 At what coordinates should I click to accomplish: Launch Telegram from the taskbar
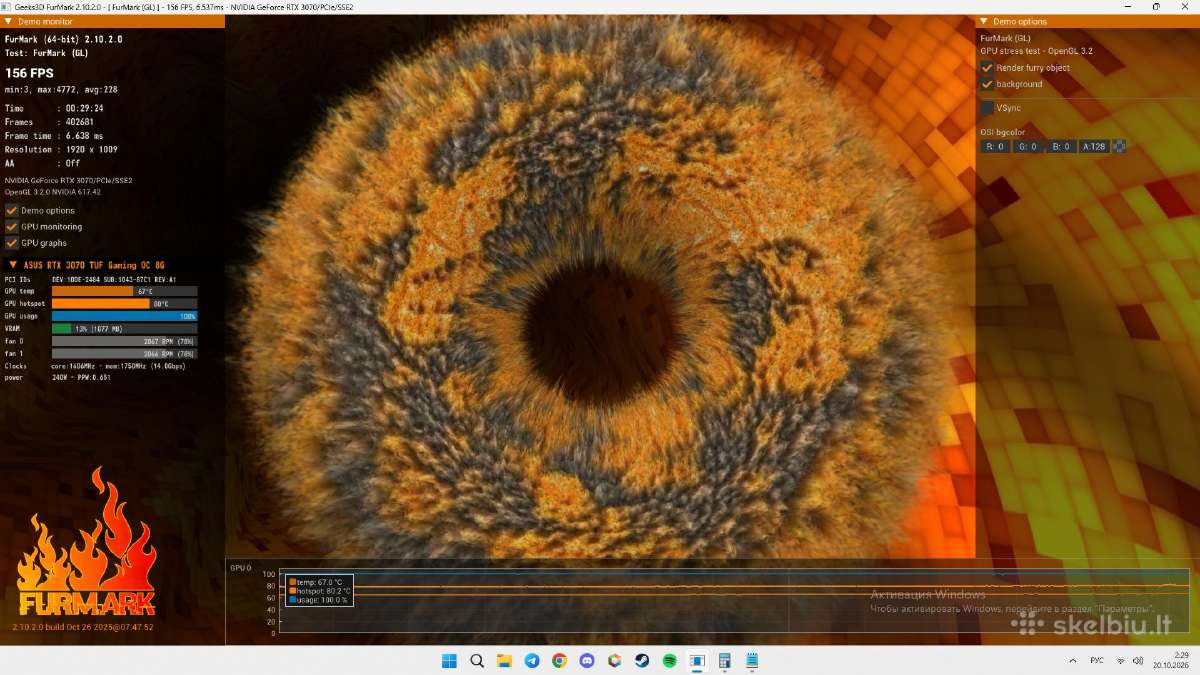(532, 661)
